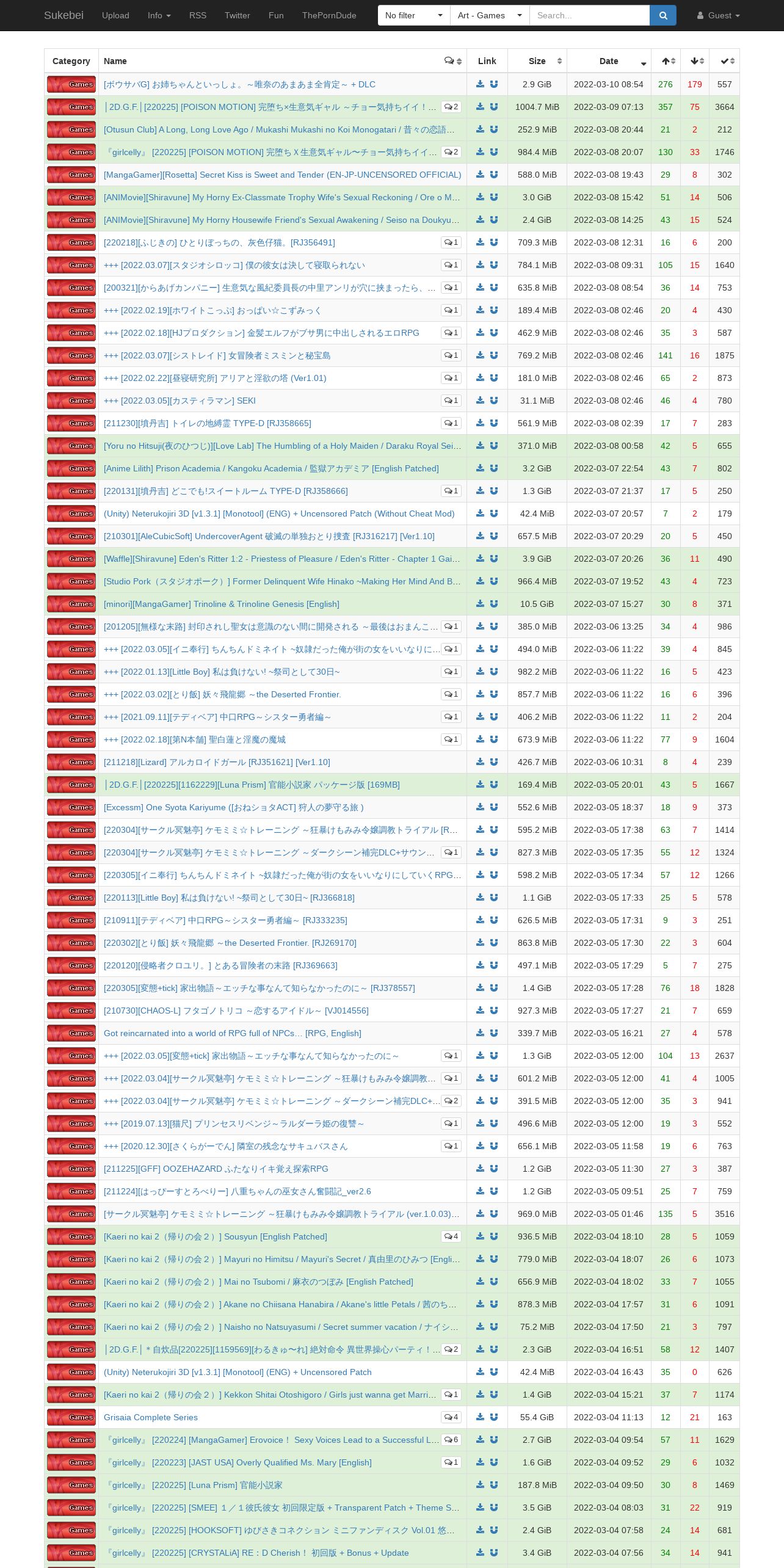Screen dimensions: 784x1568
Task: Open the Guest user dropdown
Action: [719, 15]
